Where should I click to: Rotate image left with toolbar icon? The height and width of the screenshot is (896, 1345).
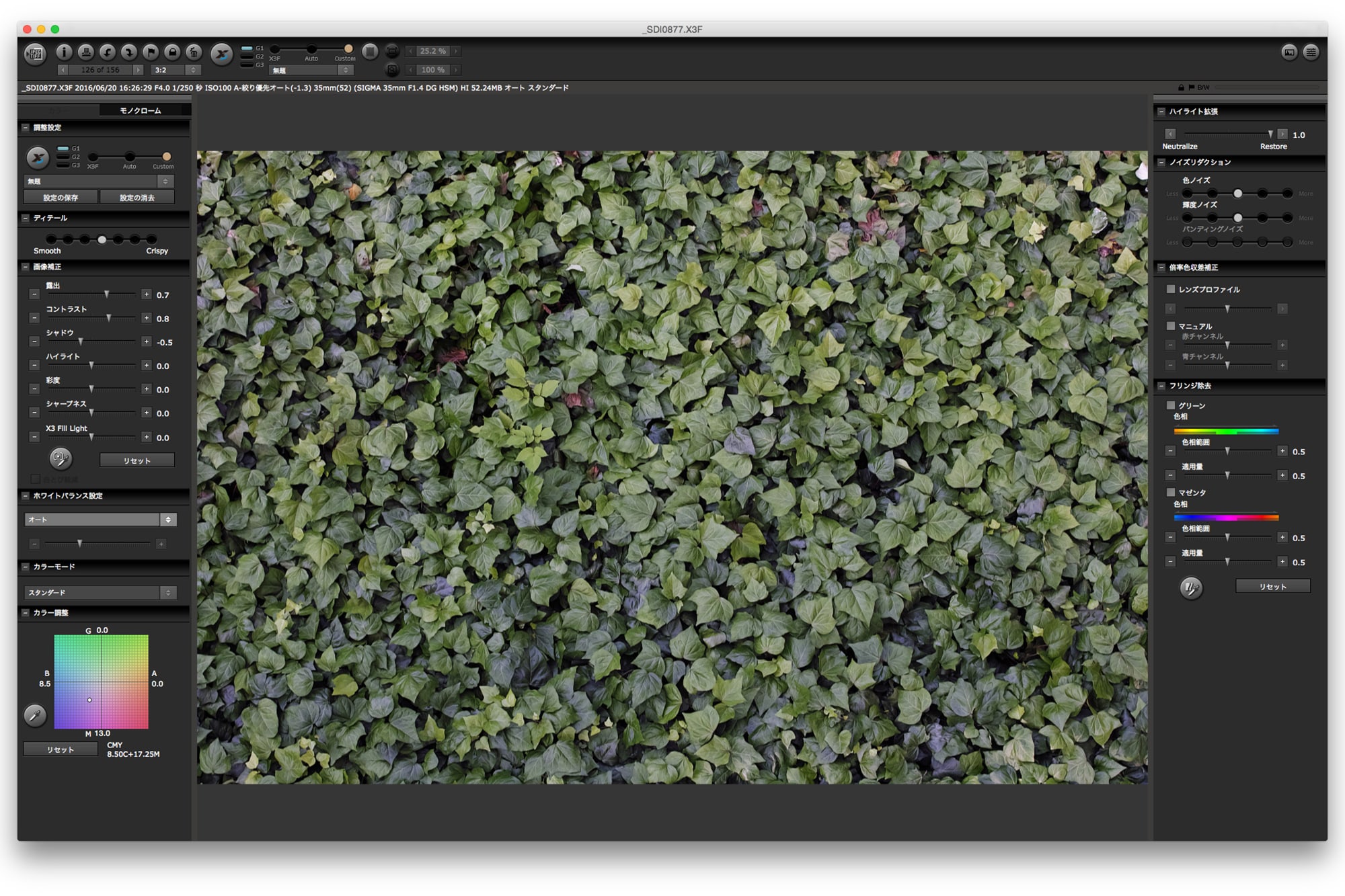pyautogui.click(x=108, y=52)
